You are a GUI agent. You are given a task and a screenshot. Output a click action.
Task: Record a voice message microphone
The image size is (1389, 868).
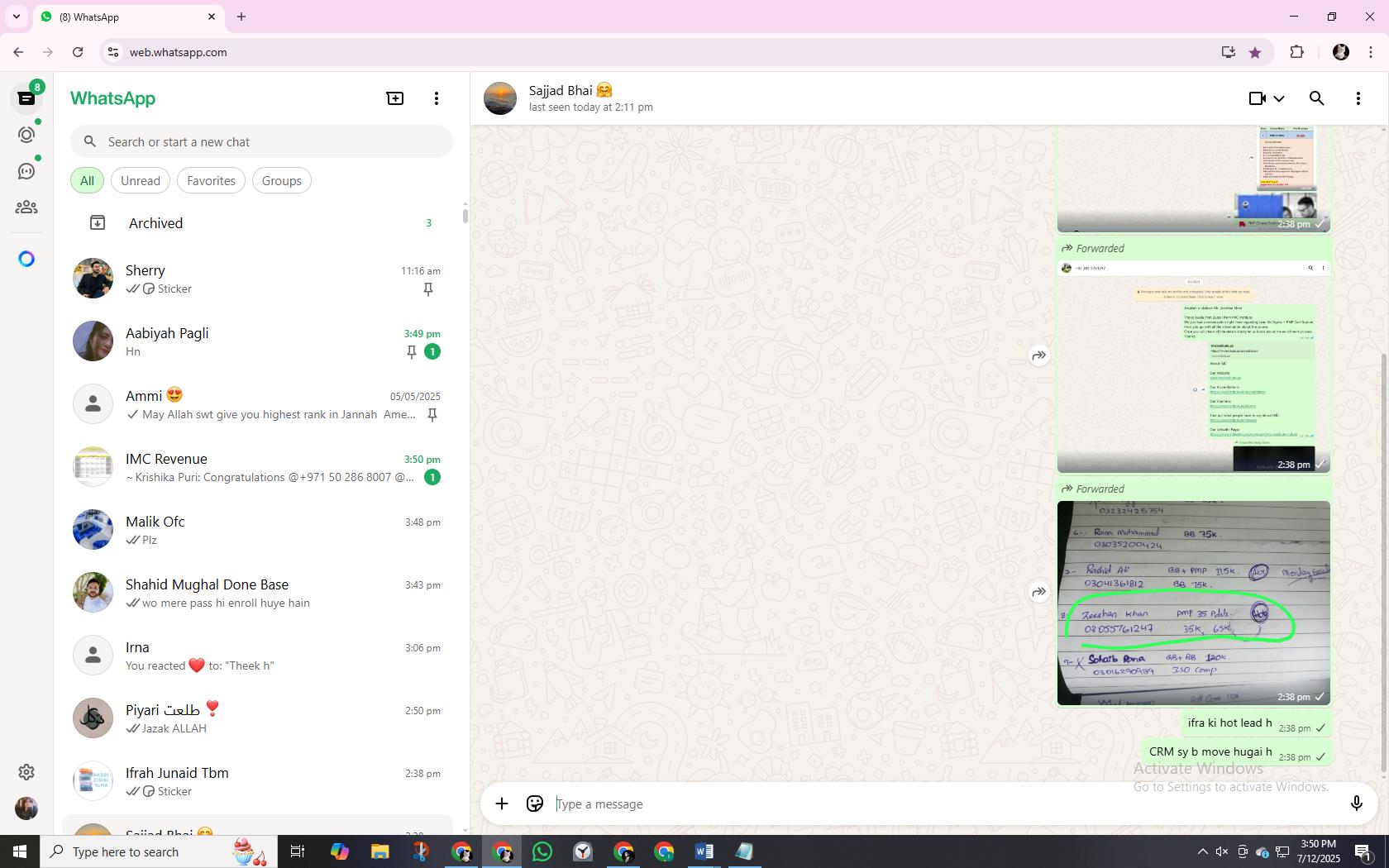coord(1356,804)
